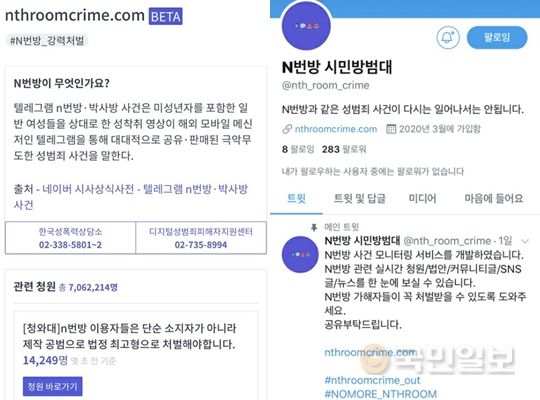Click the avatar beside the pinned tweet
Viewport: 540px width, 400px height.
(x=300, y=255)
